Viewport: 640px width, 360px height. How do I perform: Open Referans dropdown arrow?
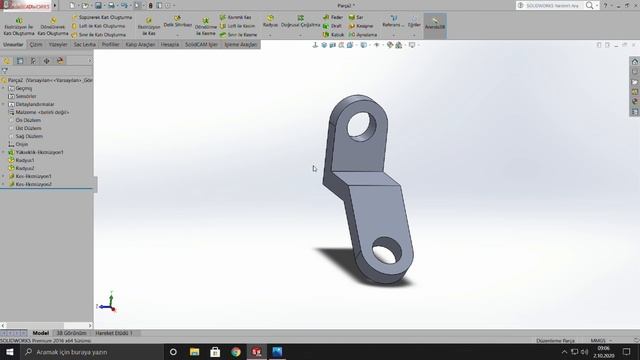click(393, 35)
